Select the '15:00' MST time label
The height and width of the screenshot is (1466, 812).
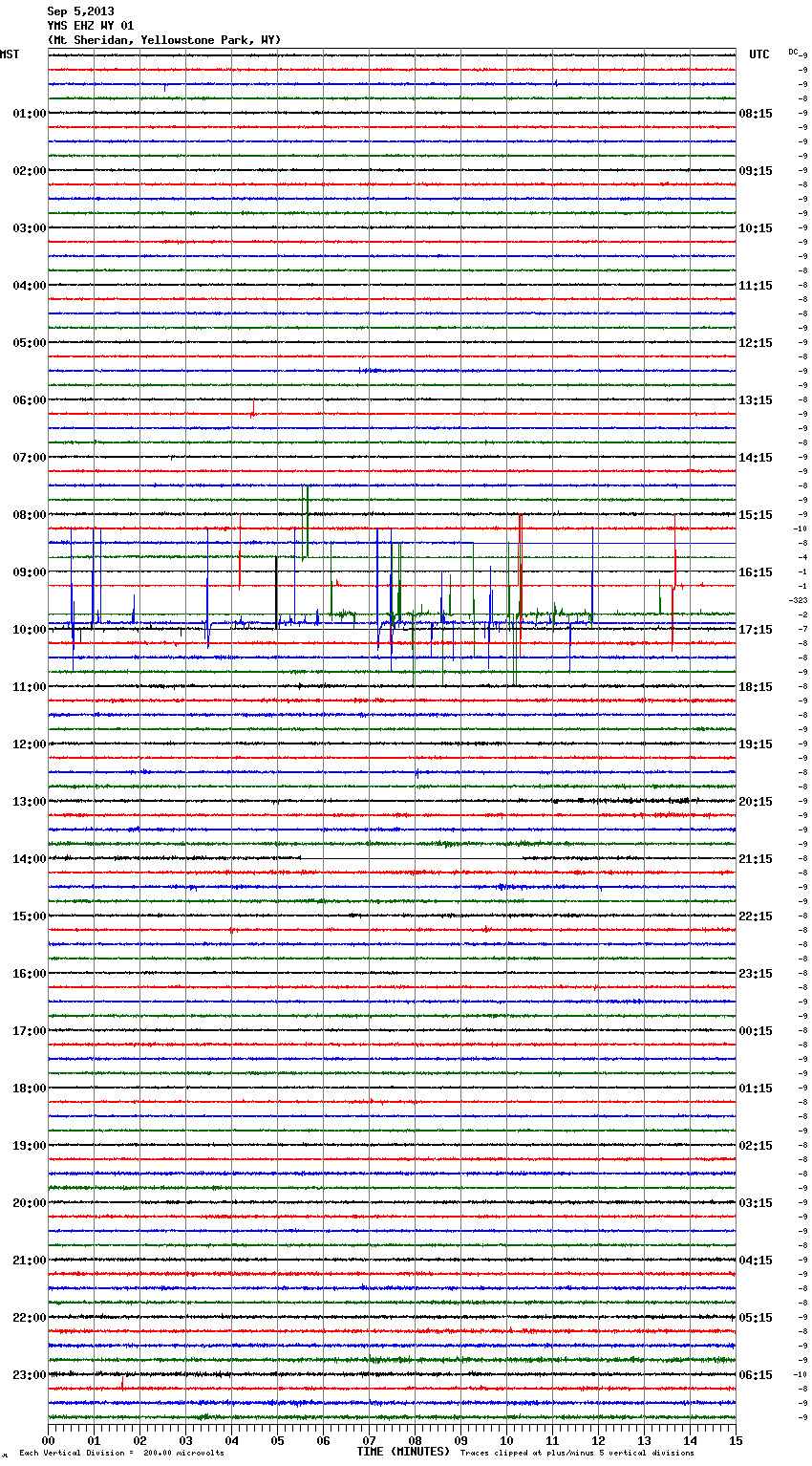[30, 916]
